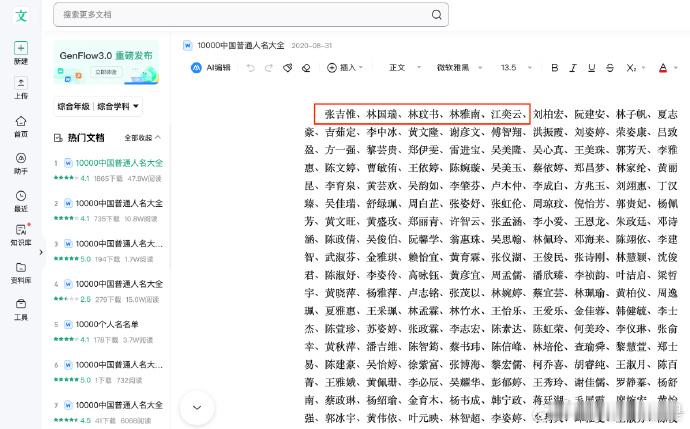Click the 热门文档 heading text
This screenshot has height=429, width=690.
(x=86, y=138)
